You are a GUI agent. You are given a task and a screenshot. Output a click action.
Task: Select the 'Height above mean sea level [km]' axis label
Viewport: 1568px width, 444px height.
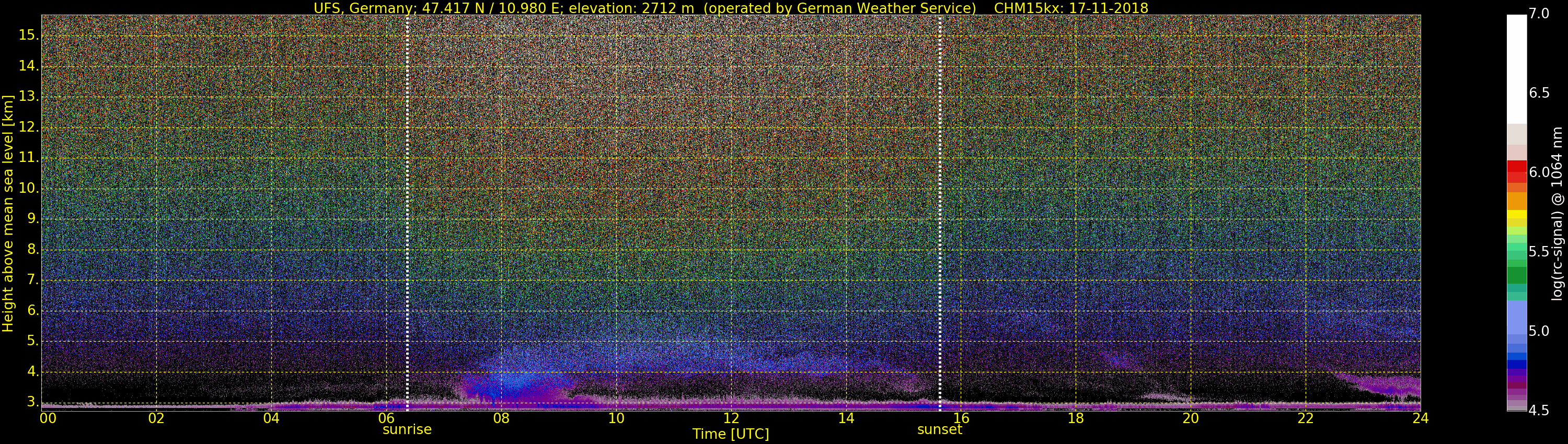[8, 214]
